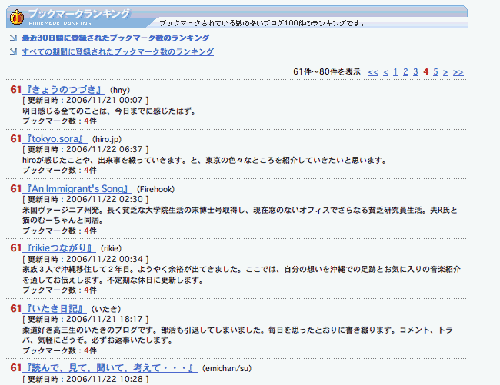Screen dimensions: 500x385
Task: Click update date '2006/11/21 18:17'
Action: pos(104,319)
